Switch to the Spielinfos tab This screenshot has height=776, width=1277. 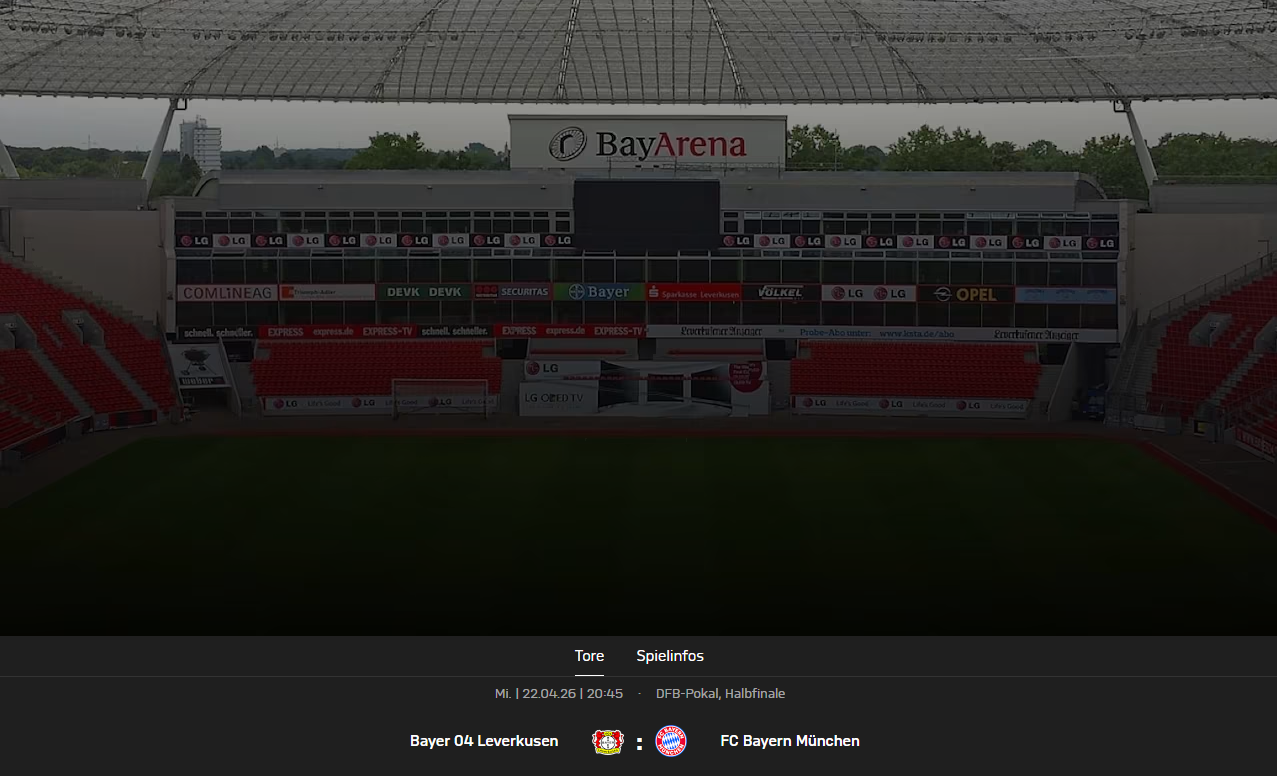pyautogui.click(x=670, y=656)
